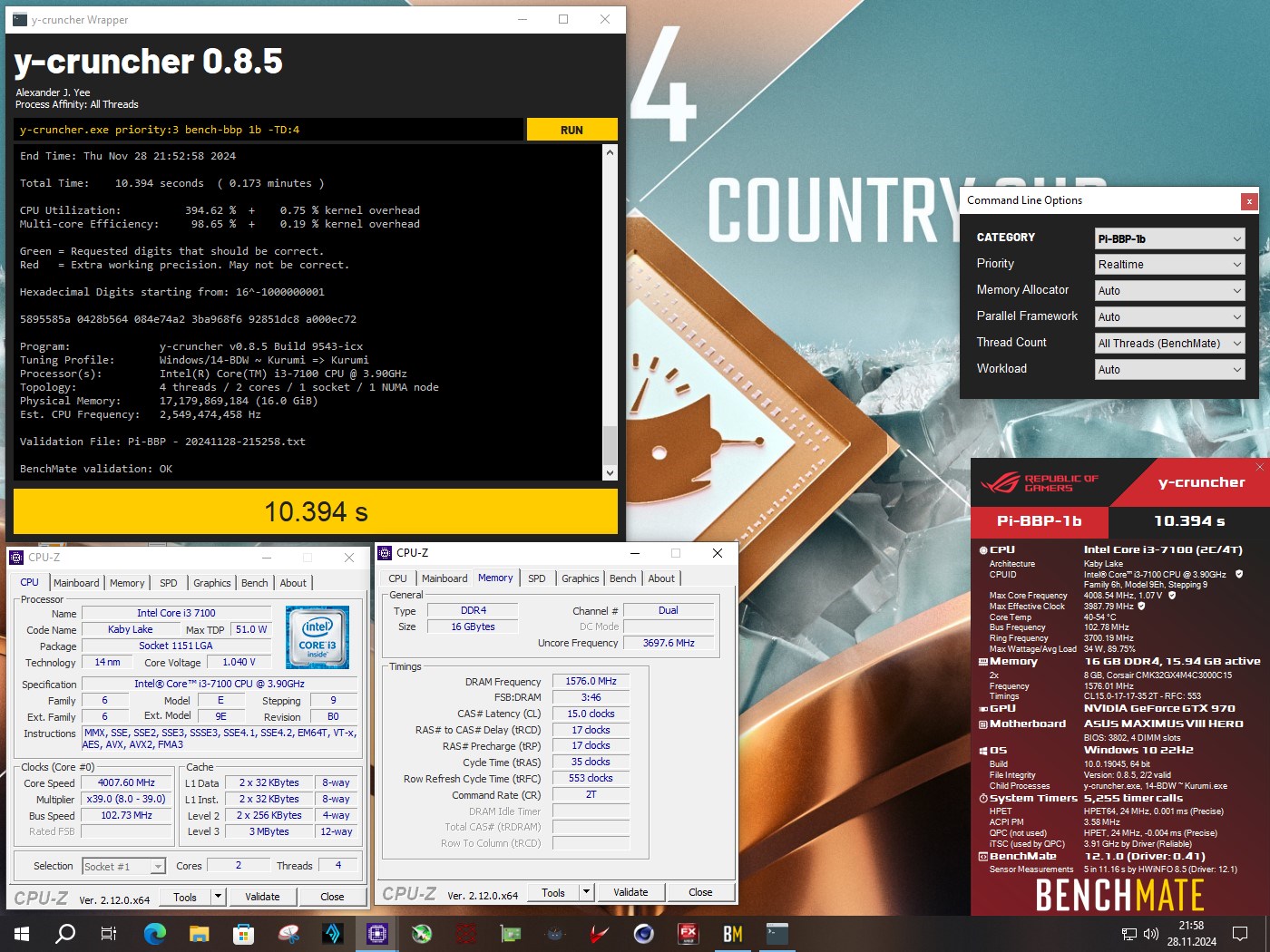1270x952 pixels.
Task: Switch to CPU tab in CPU-Z Memory window
Action: click(398, 578)
